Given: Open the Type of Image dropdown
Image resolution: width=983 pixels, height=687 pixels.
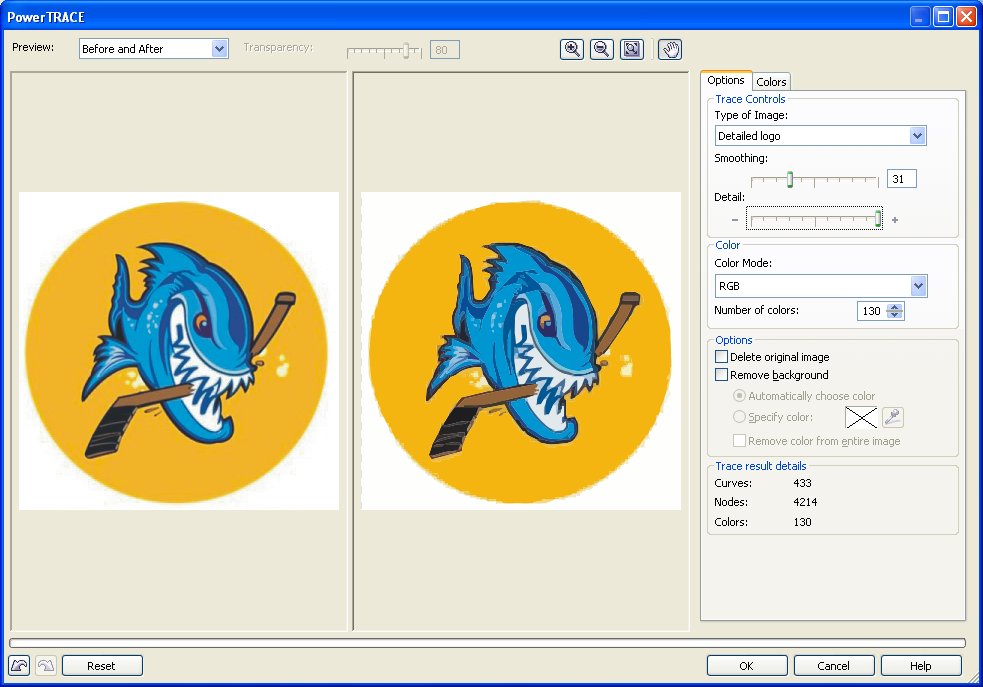Looking at the screenshot, I should point(917,135).
